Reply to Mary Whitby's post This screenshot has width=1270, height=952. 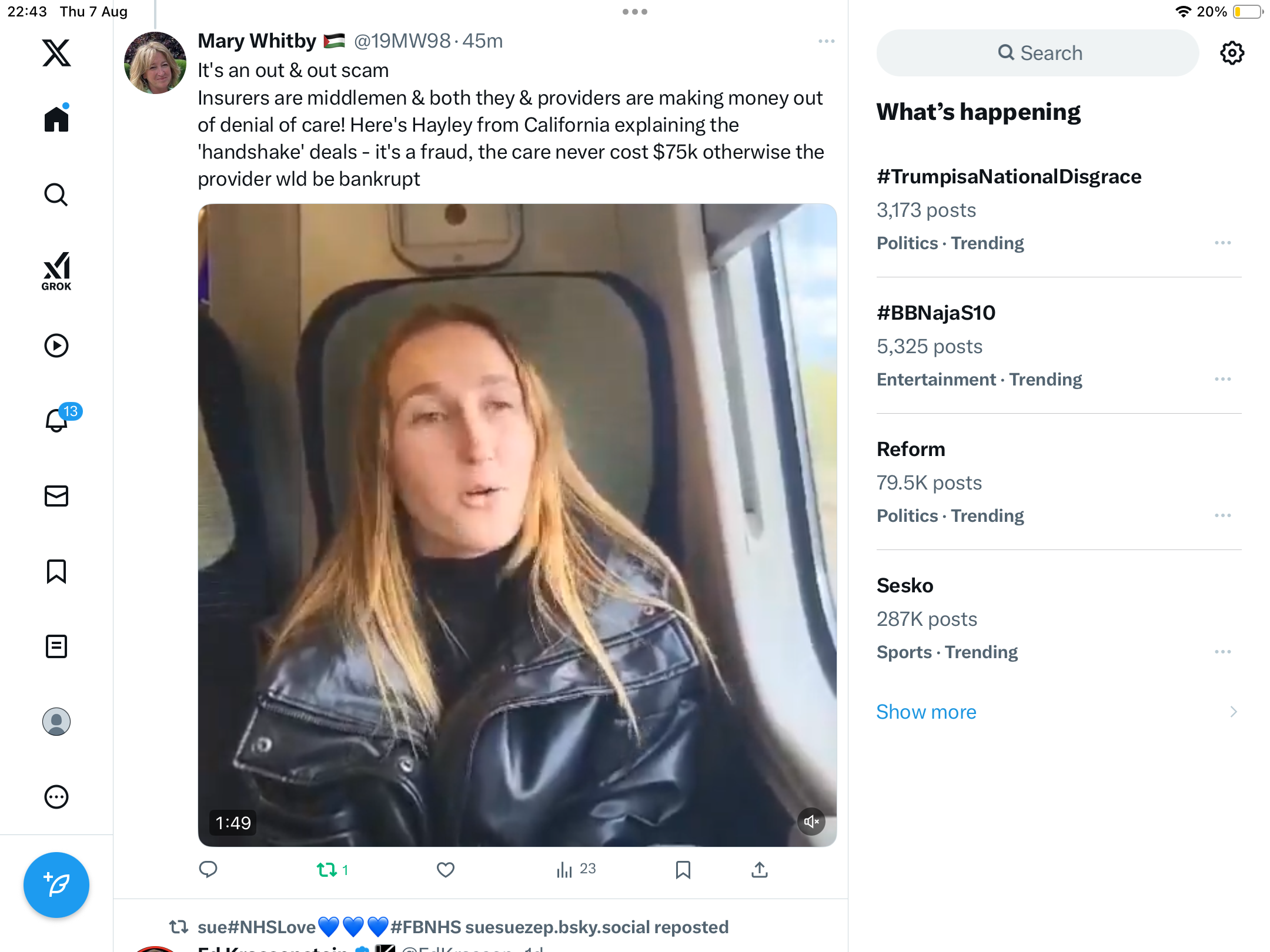tap(208, 870)
